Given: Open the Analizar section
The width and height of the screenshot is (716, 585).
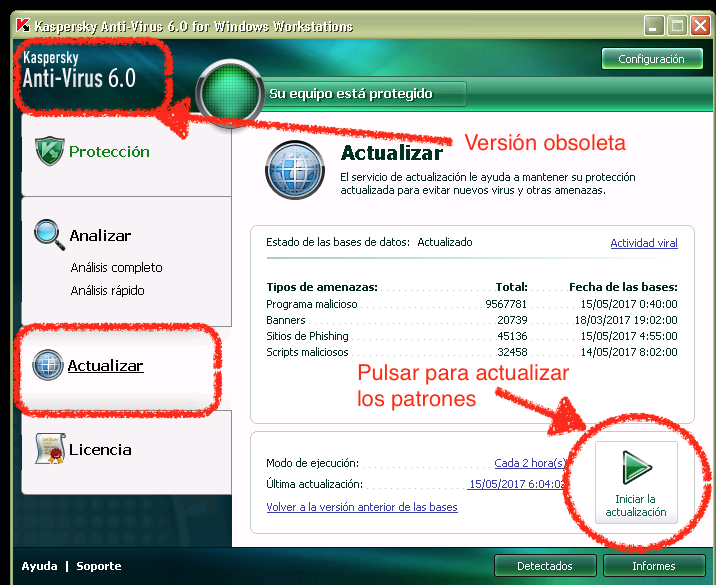Looking at the screenshot, I should 100,236.
